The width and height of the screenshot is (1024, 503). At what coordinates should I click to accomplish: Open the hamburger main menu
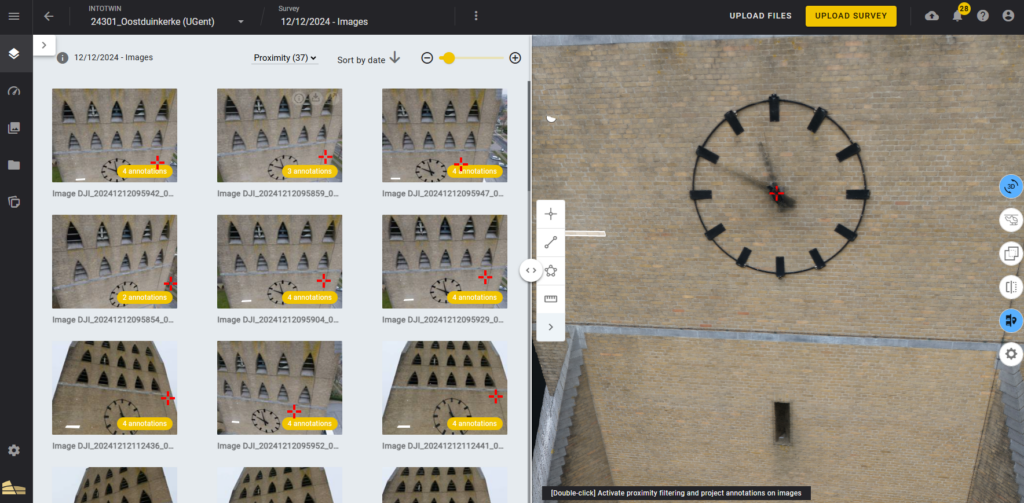[14, 16]
